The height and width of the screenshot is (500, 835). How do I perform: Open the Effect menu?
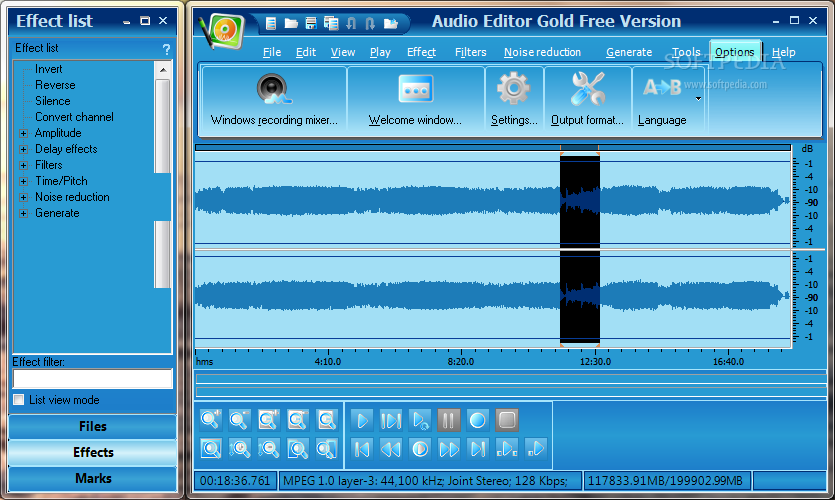coord(421,52)
